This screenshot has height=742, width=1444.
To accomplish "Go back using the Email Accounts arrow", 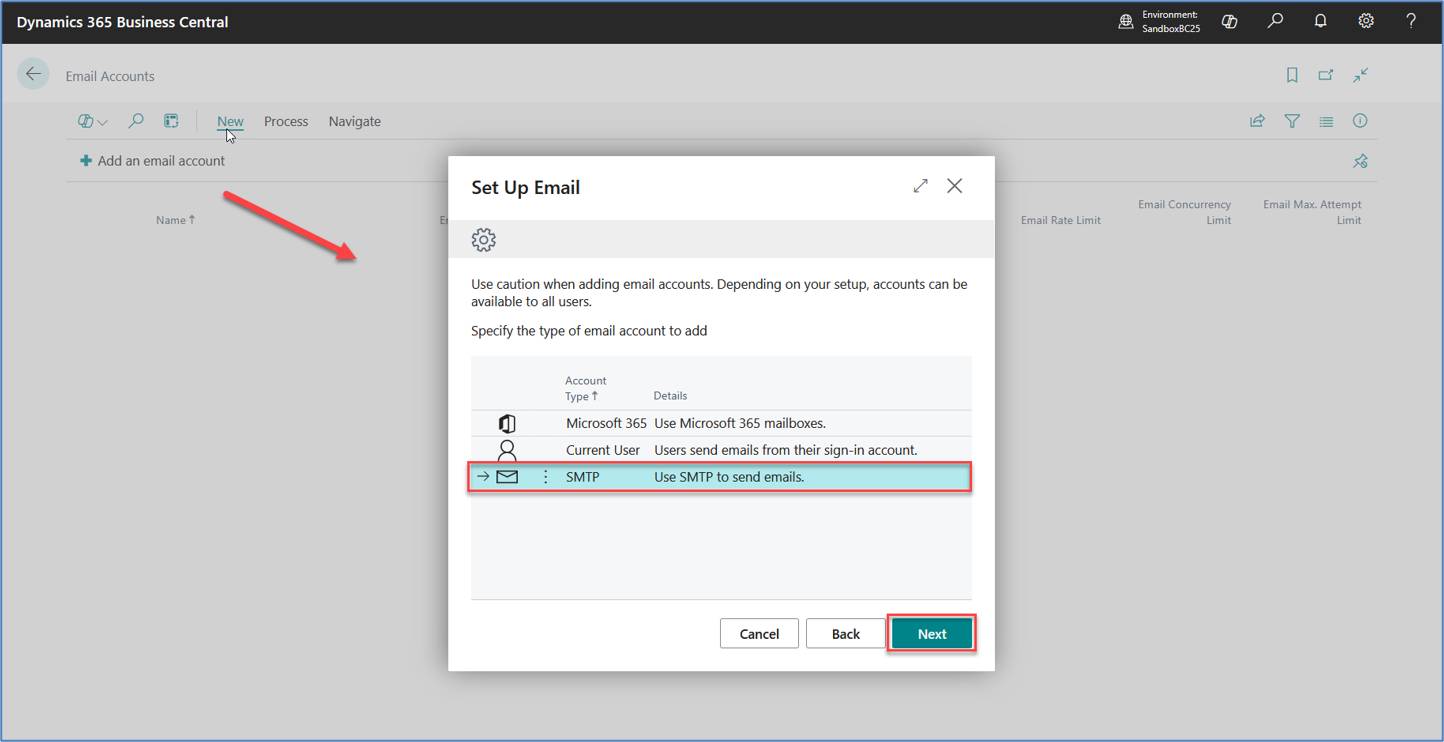I will pos(33,74).
